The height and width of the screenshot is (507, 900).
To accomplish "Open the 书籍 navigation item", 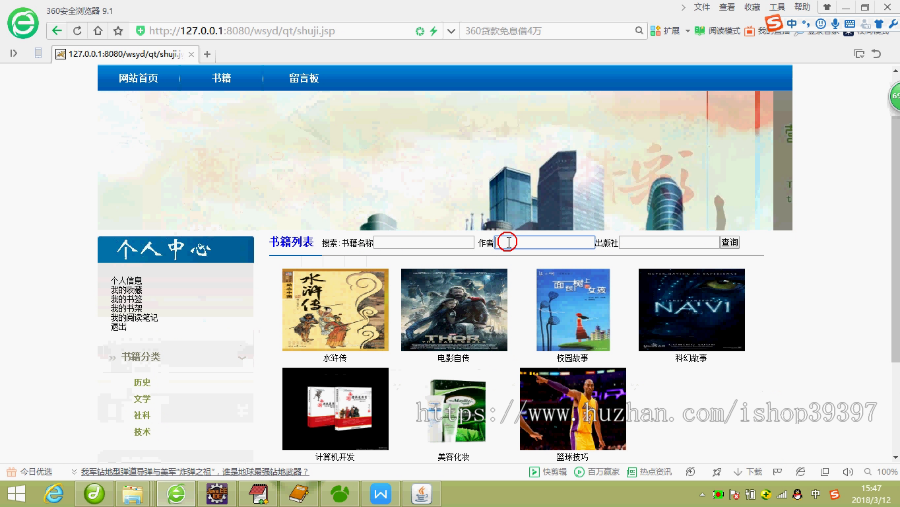I will (221, 78).
